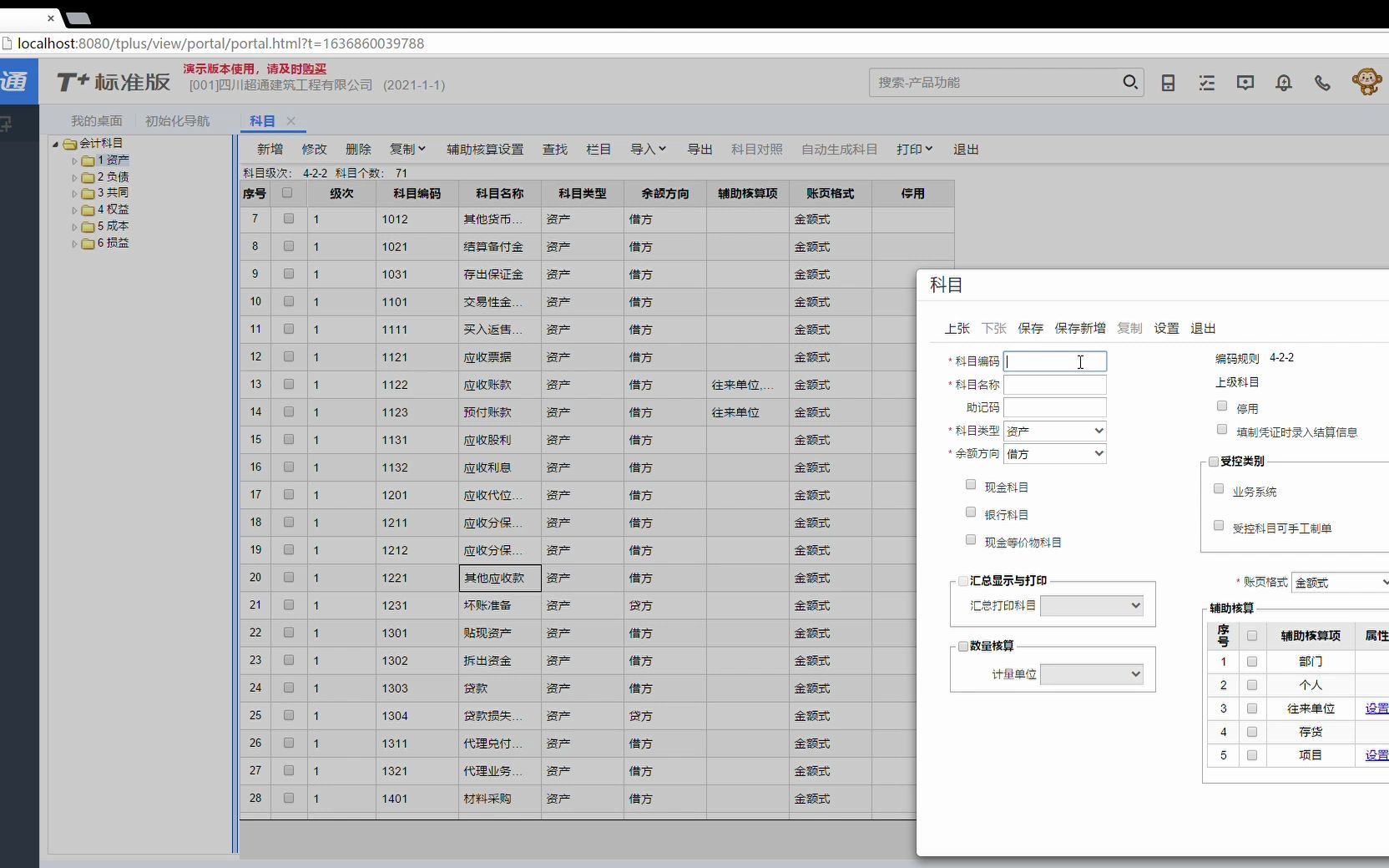
Task: Open the notification bell icon
Action: coord(1284,83)
